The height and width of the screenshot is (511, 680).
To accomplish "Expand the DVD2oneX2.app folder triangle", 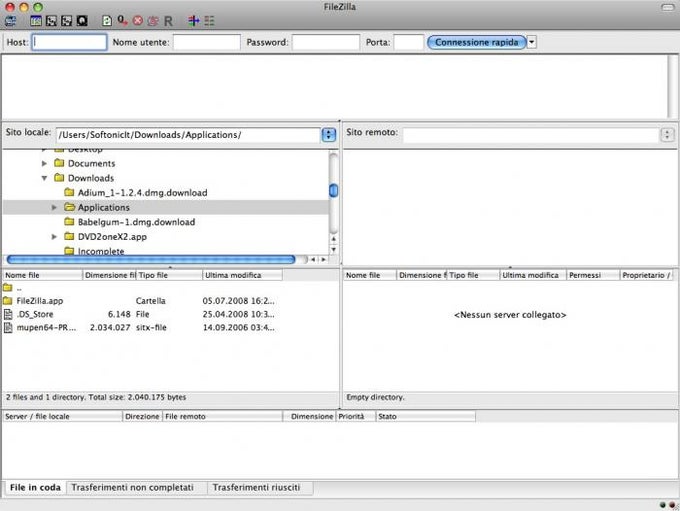I will click(x=54, y=237).
